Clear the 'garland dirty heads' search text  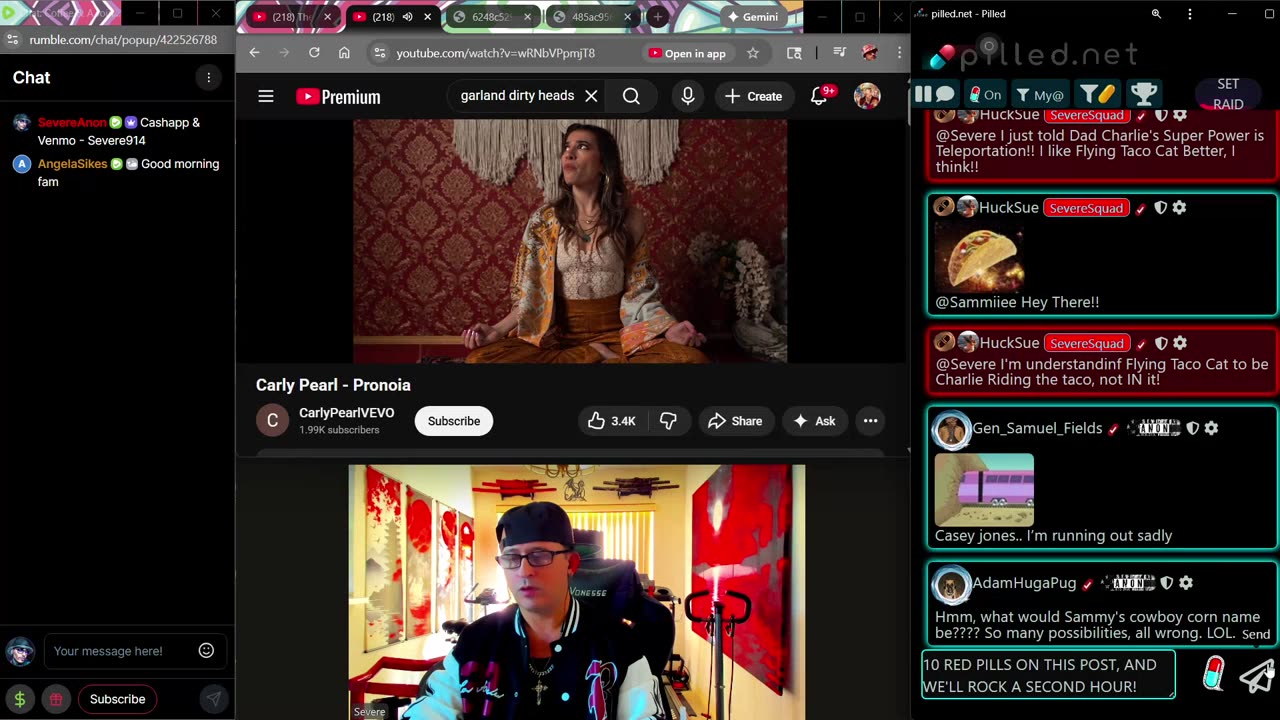[591, 96]
